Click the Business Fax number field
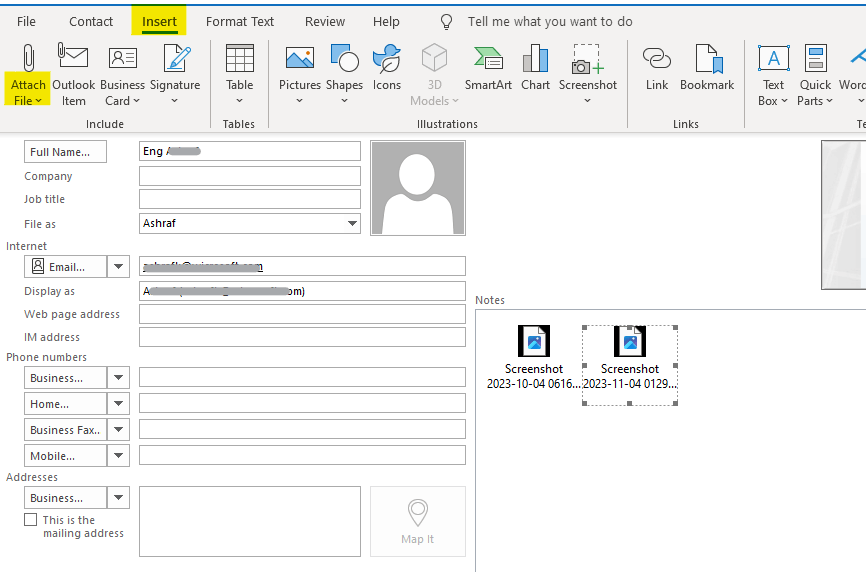 tap(302, 429)
